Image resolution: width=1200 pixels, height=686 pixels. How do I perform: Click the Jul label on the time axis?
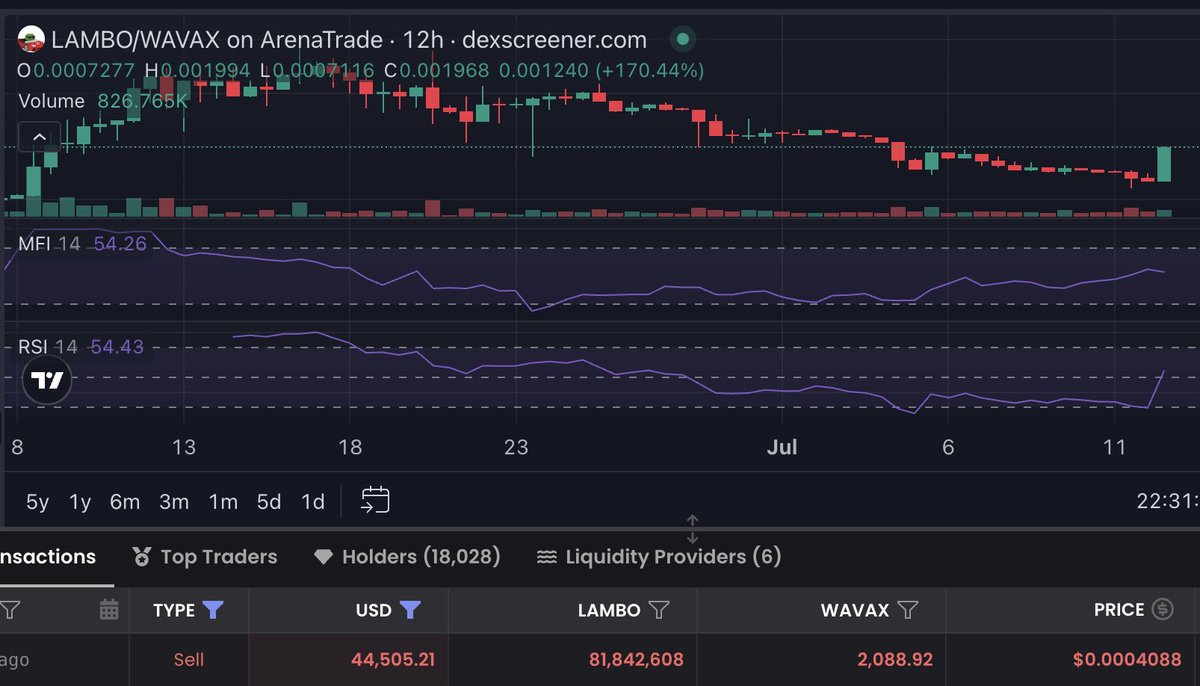pos(782,447)
